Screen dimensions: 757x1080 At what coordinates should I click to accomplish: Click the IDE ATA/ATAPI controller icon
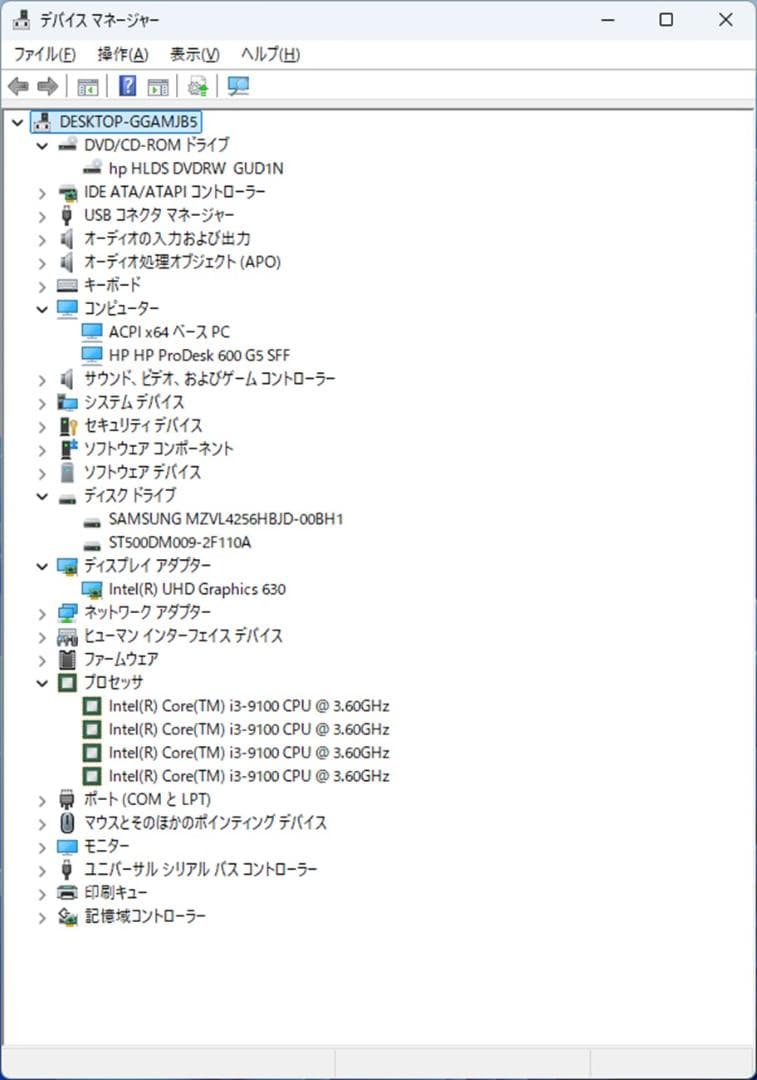point(68,192)
